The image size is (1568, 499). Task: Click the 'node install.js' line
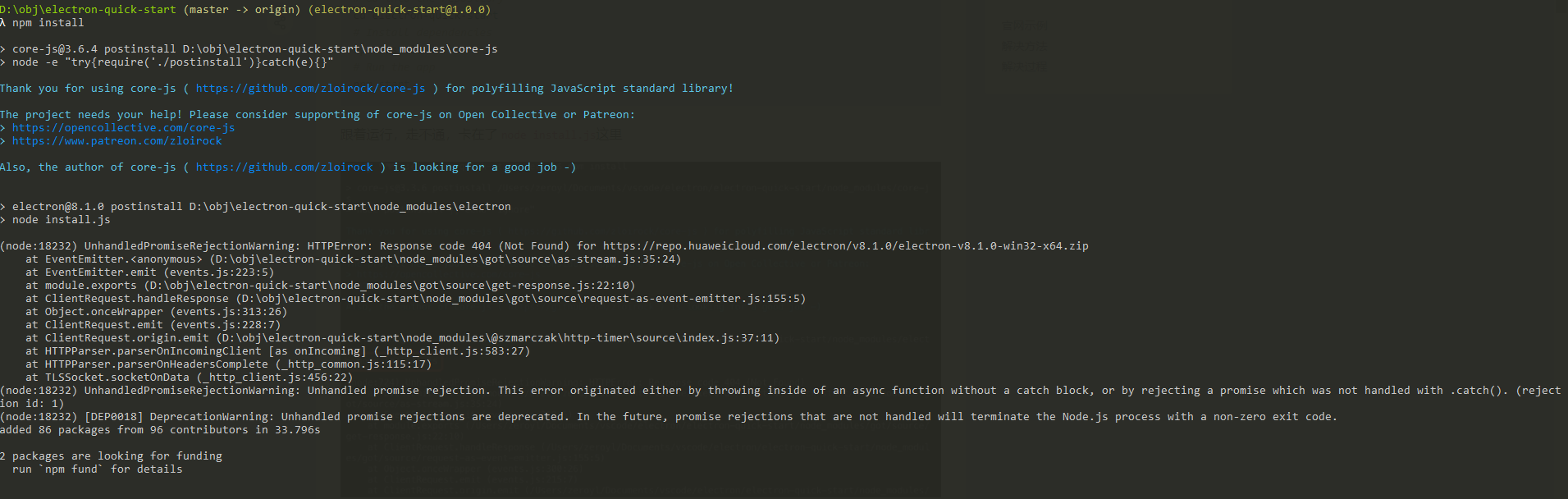pos(55,220)
